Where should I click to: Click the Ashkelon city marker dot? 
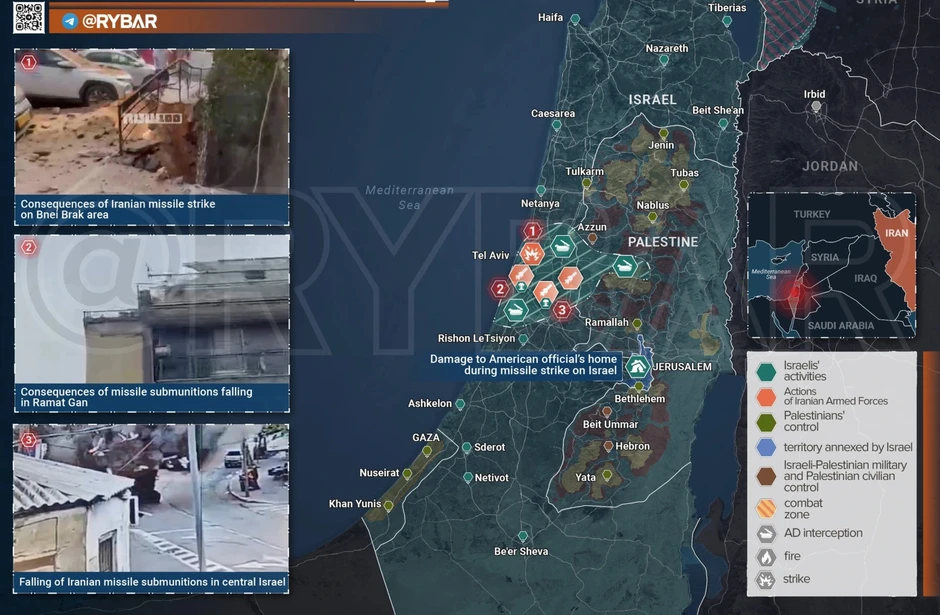(460, 404)
